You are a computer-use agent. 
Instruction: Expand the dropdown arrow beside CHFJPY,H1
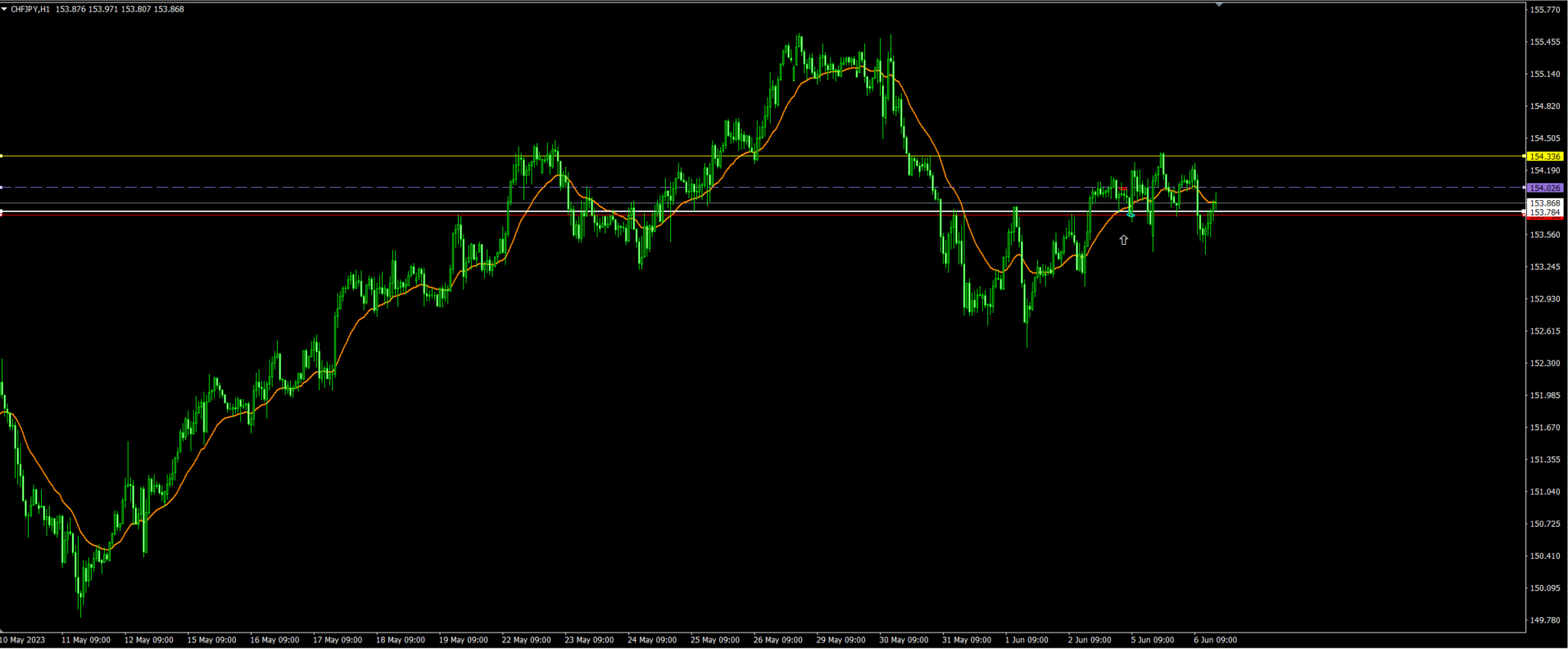click(x=4, y=9)
